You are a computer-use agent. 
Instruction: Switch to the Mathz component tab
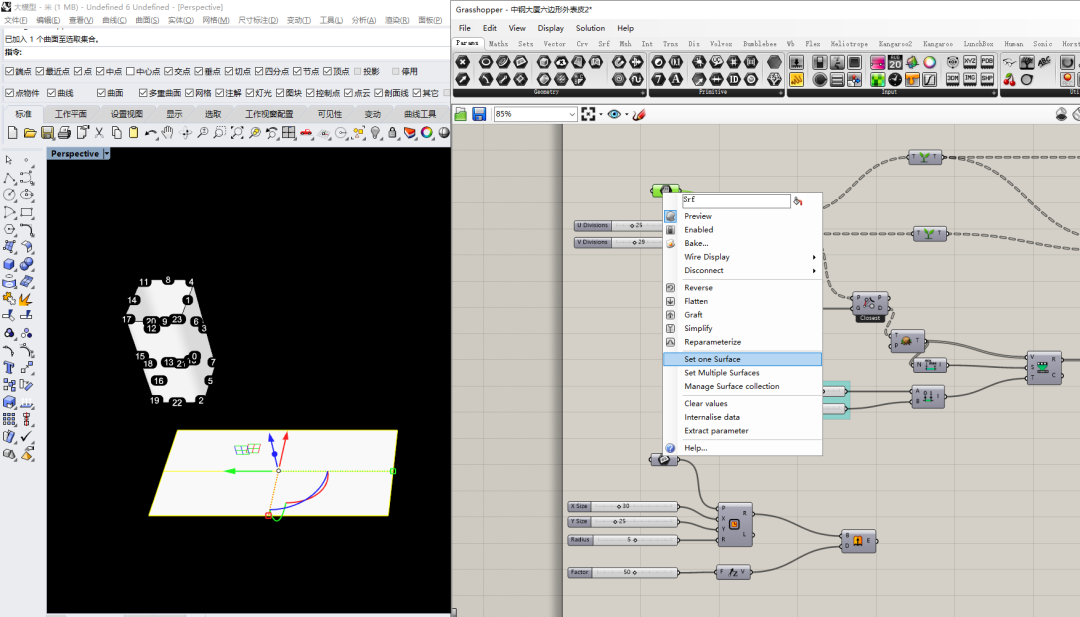pyautogui.click(x=499, y=44)
